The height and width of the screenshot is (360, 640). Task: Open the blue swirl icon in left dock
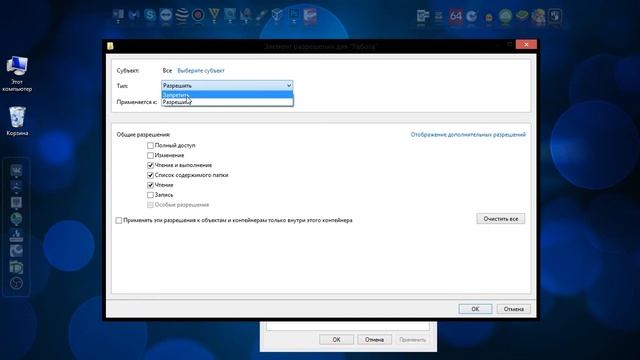coord(16,251)
